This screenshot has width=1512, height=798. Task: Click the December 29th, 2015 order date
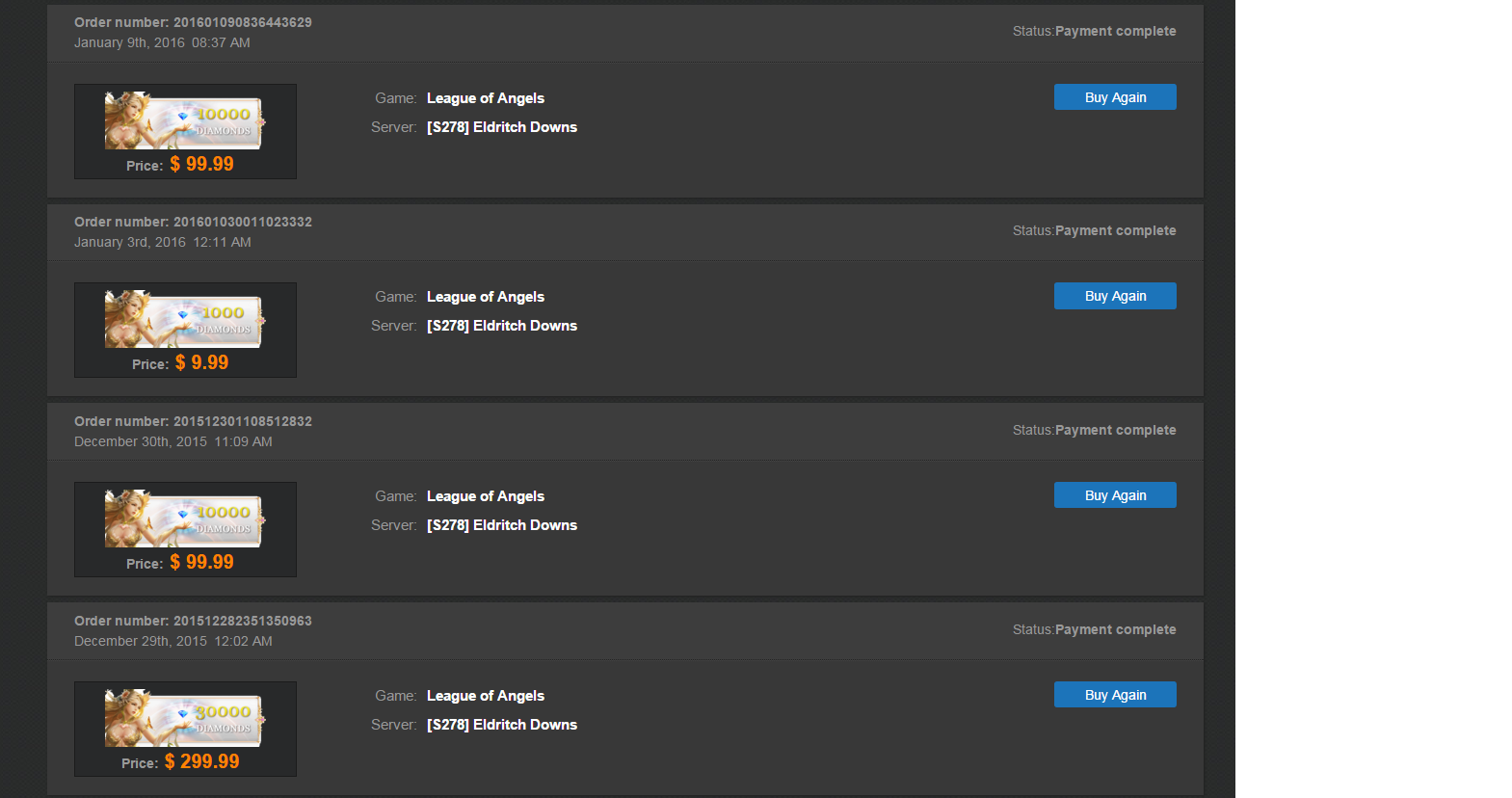click(x=141, y=641)
